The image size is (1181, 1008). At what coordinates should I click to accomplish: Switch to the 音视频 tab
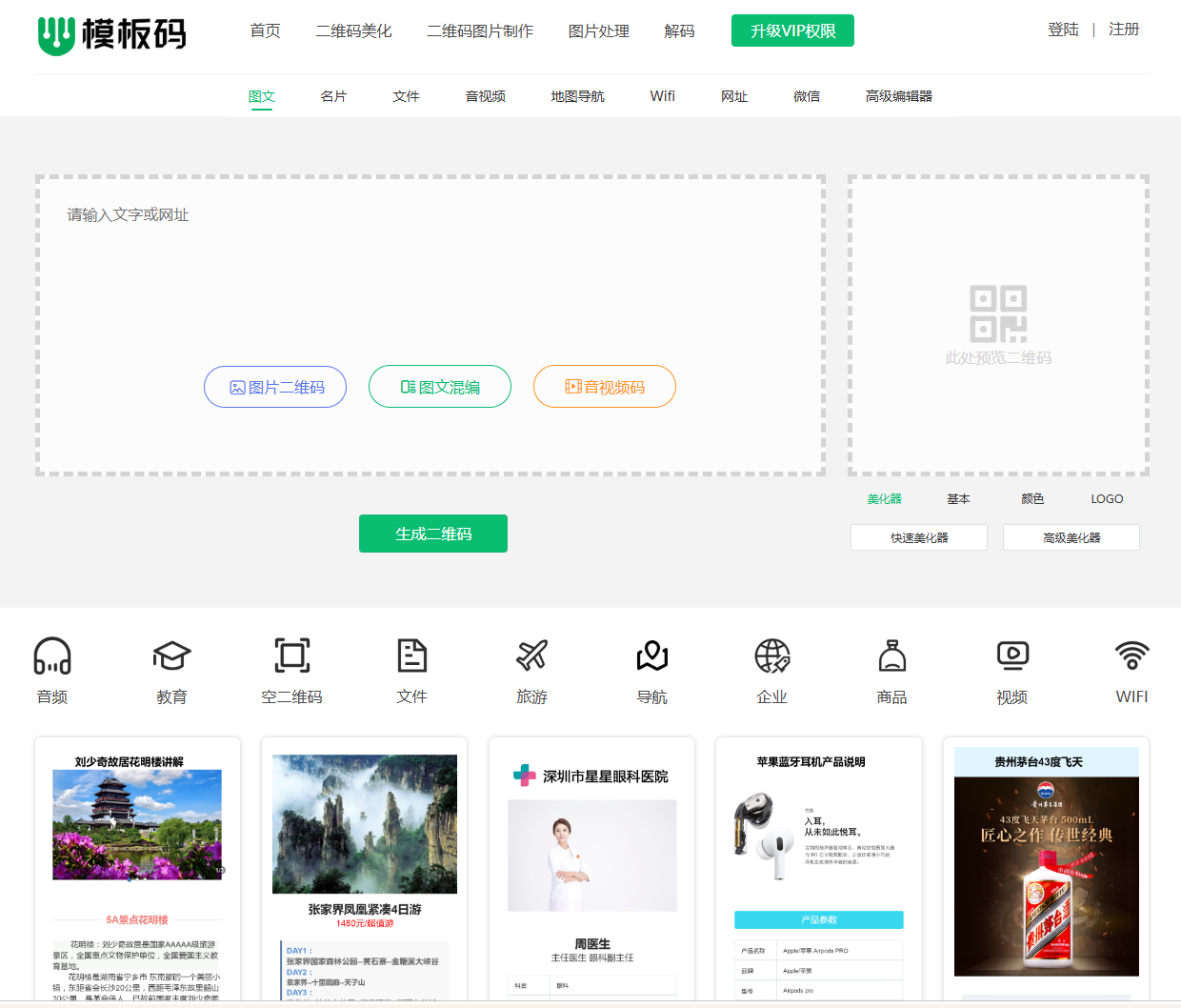[x=486, y=96]
